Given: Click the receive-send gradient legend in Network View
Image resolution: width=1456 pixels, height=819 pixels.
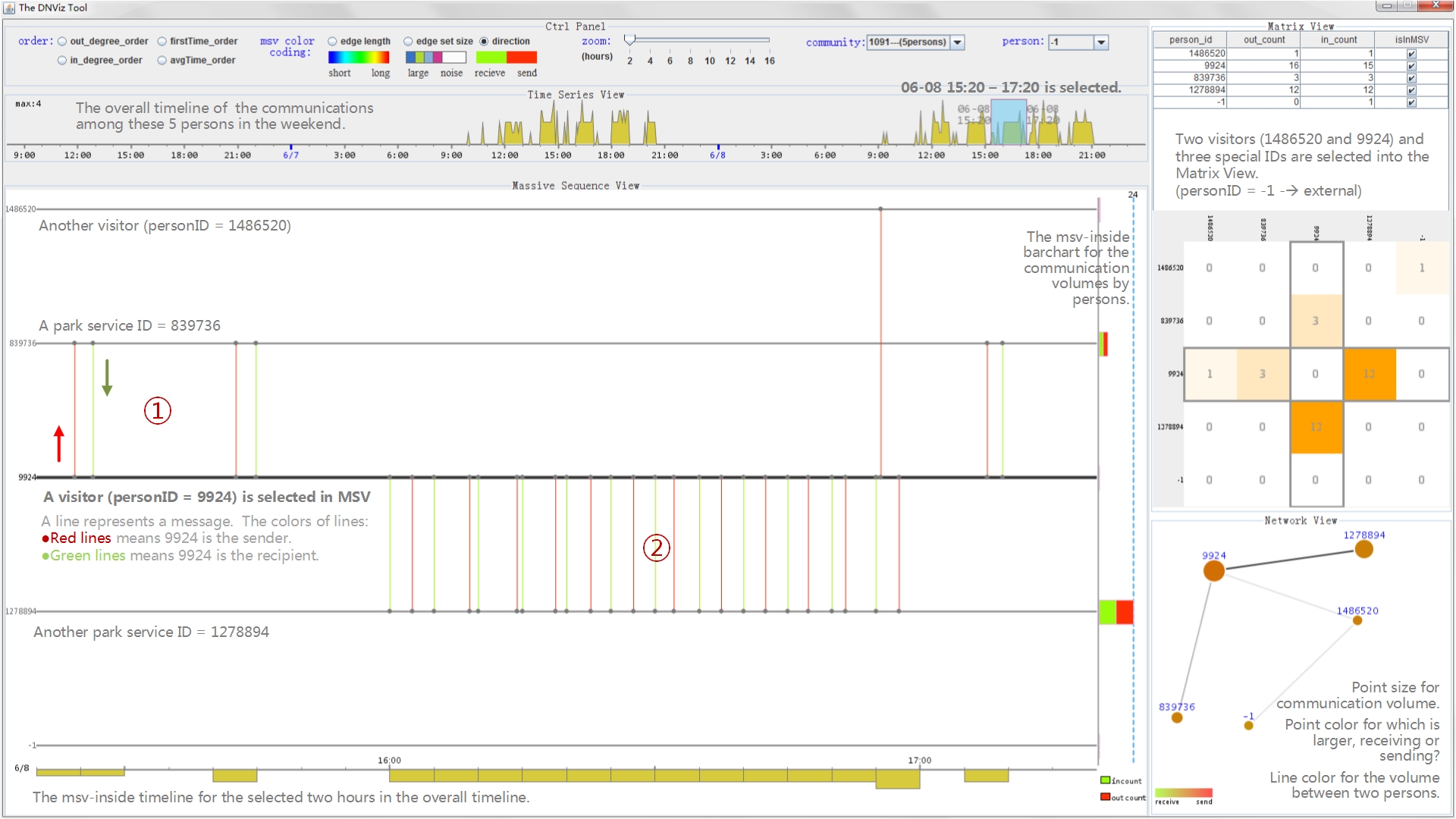Looking at the screenshot, I should [1184, 793].
